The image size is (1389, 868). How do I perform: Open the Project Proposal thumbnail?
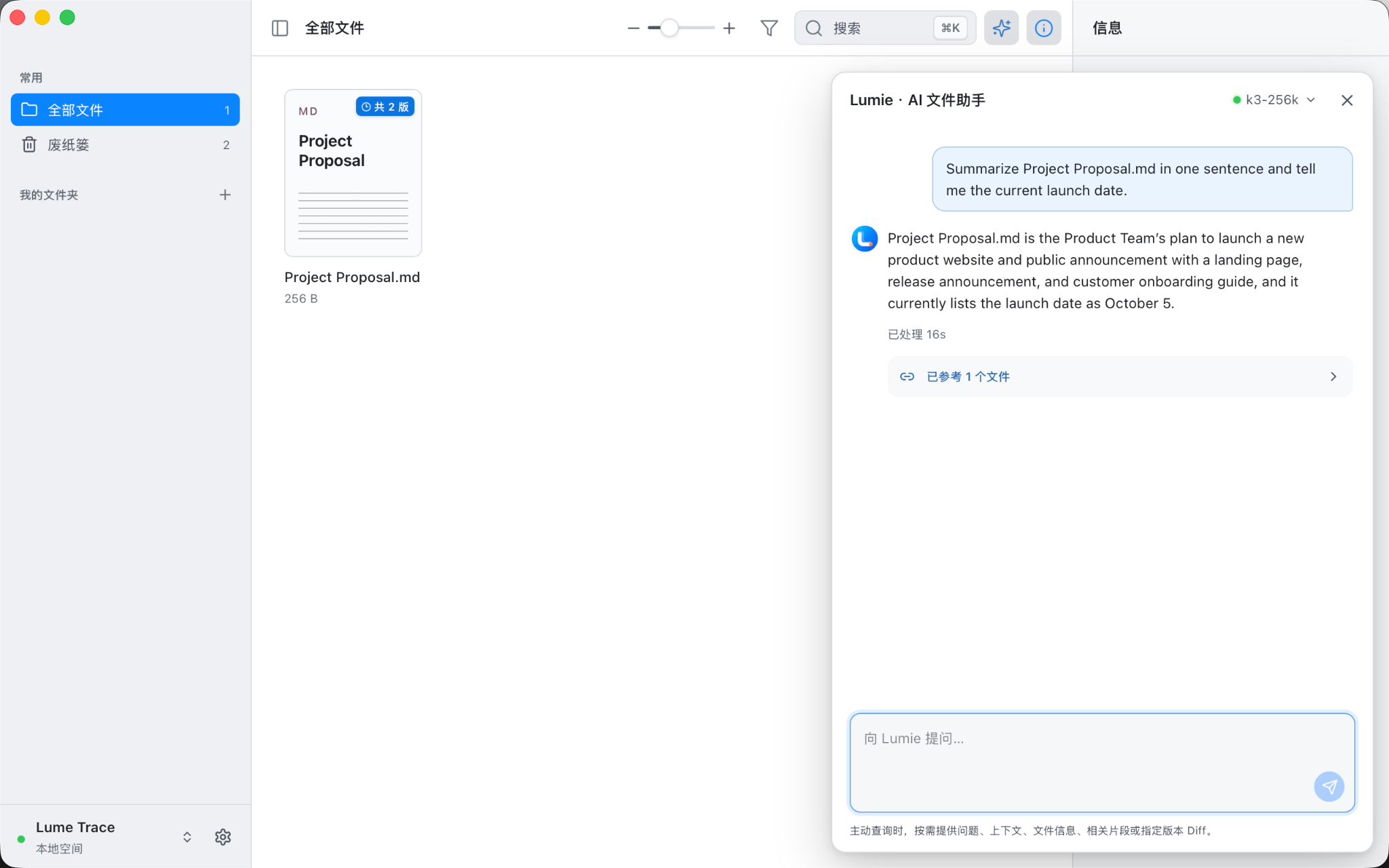(x=353, y=173)
